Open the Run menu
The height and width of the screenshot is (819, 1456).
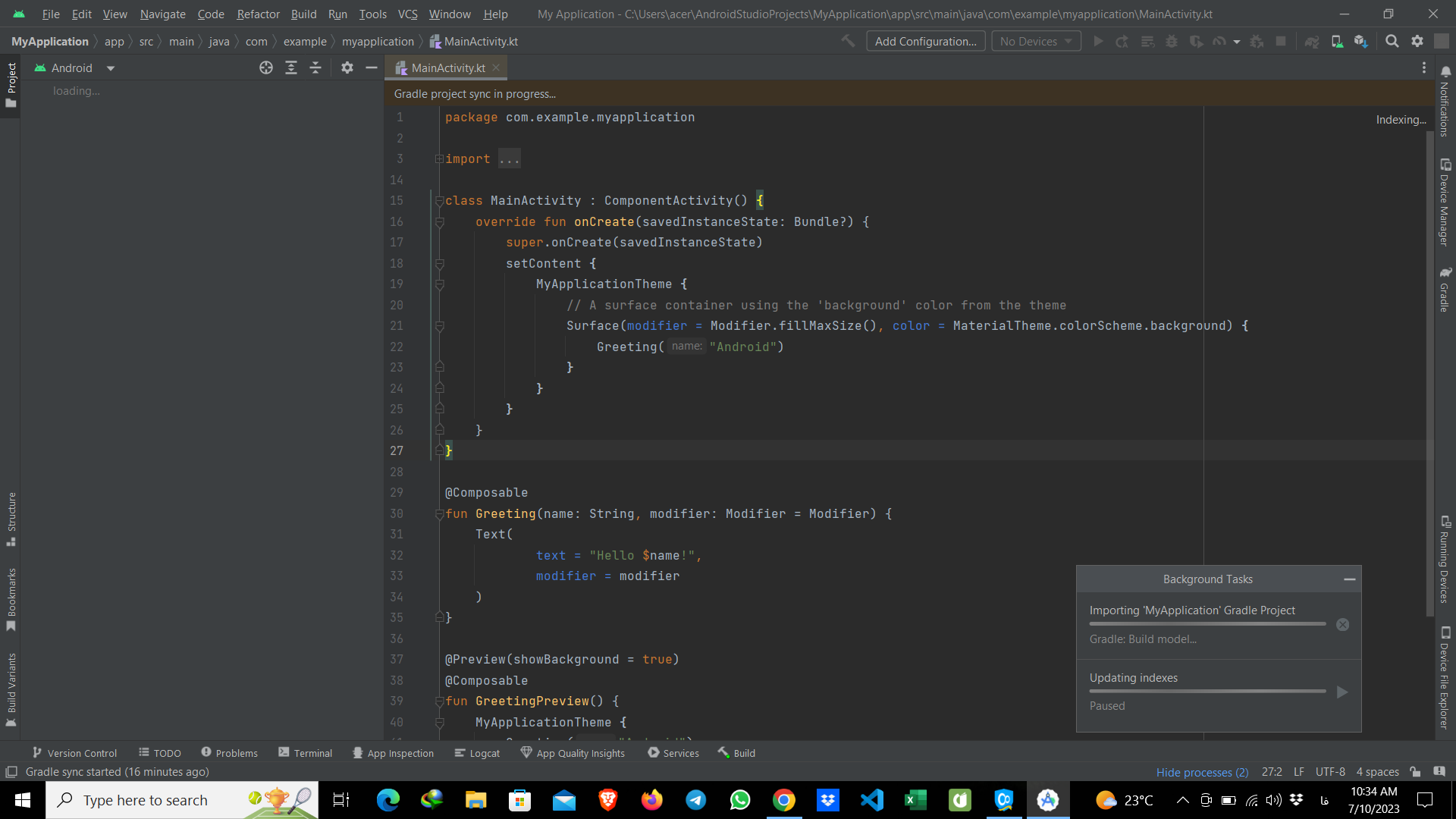tap(338, 13)
